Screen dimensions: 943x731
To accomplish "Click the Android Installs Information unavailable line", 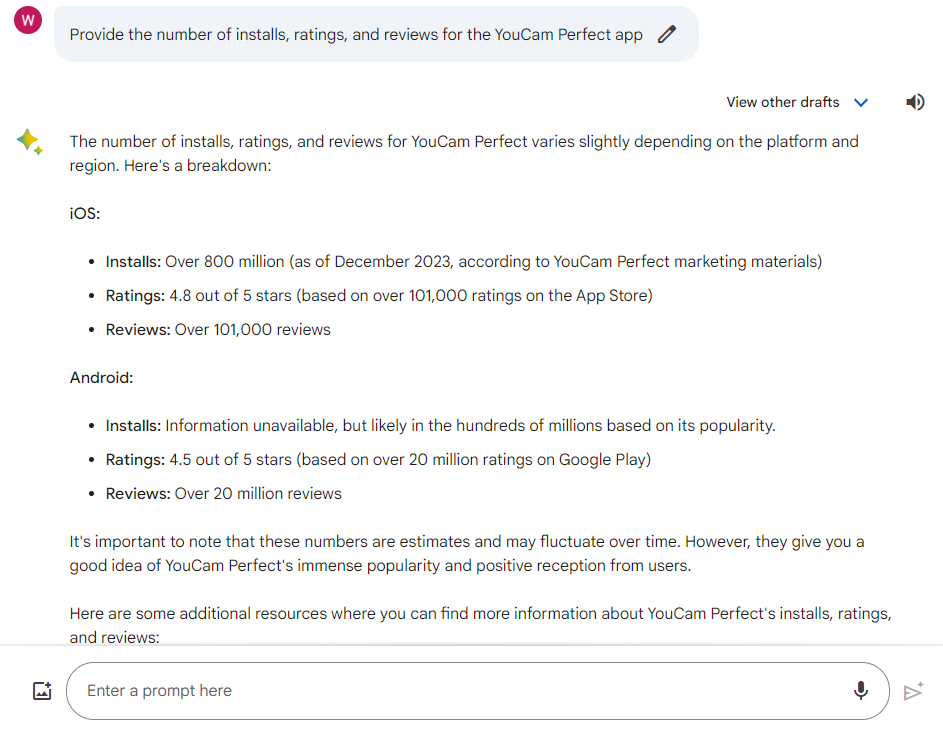I will [441, 426].
